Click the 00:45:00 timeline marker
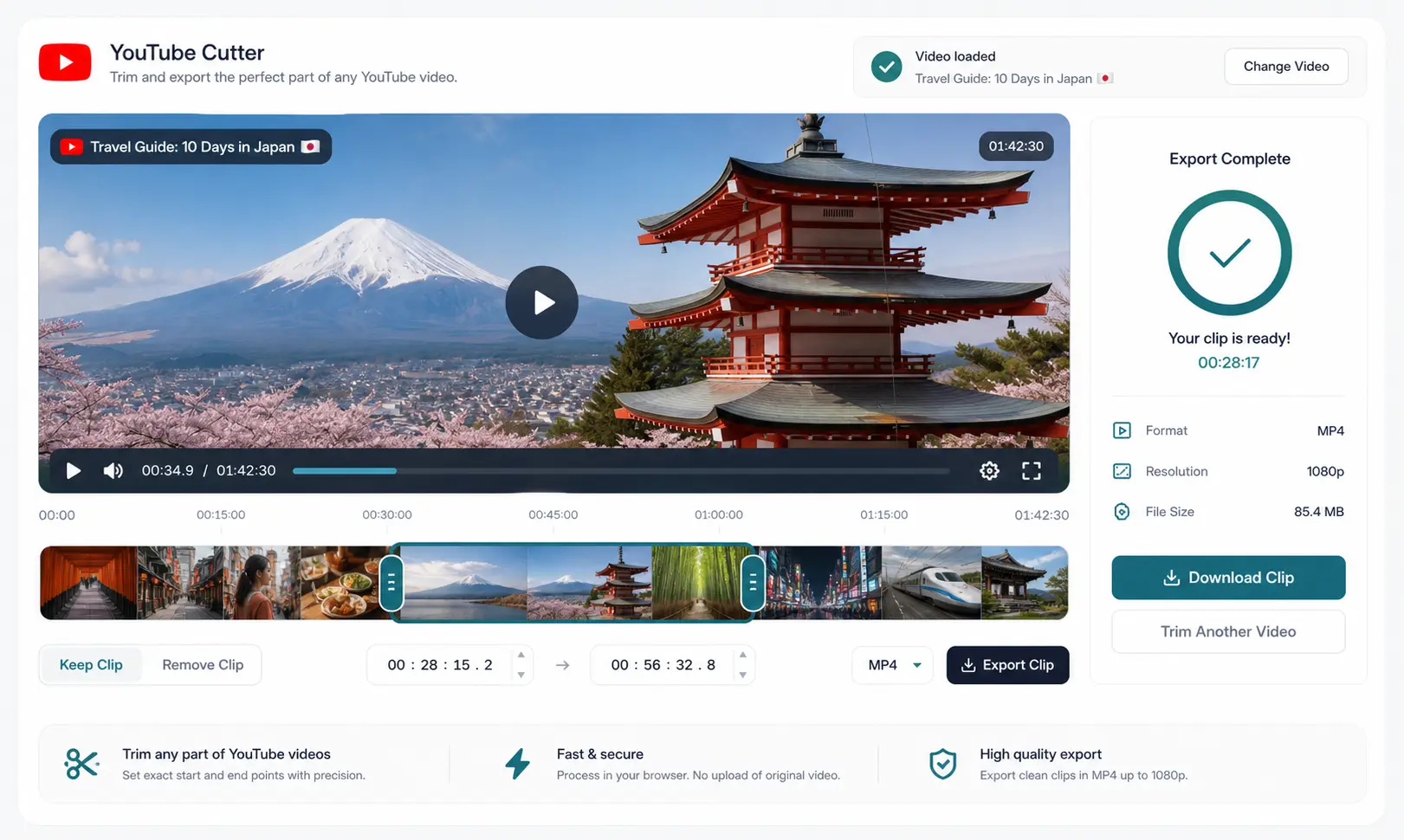 [x=553, y=514]
